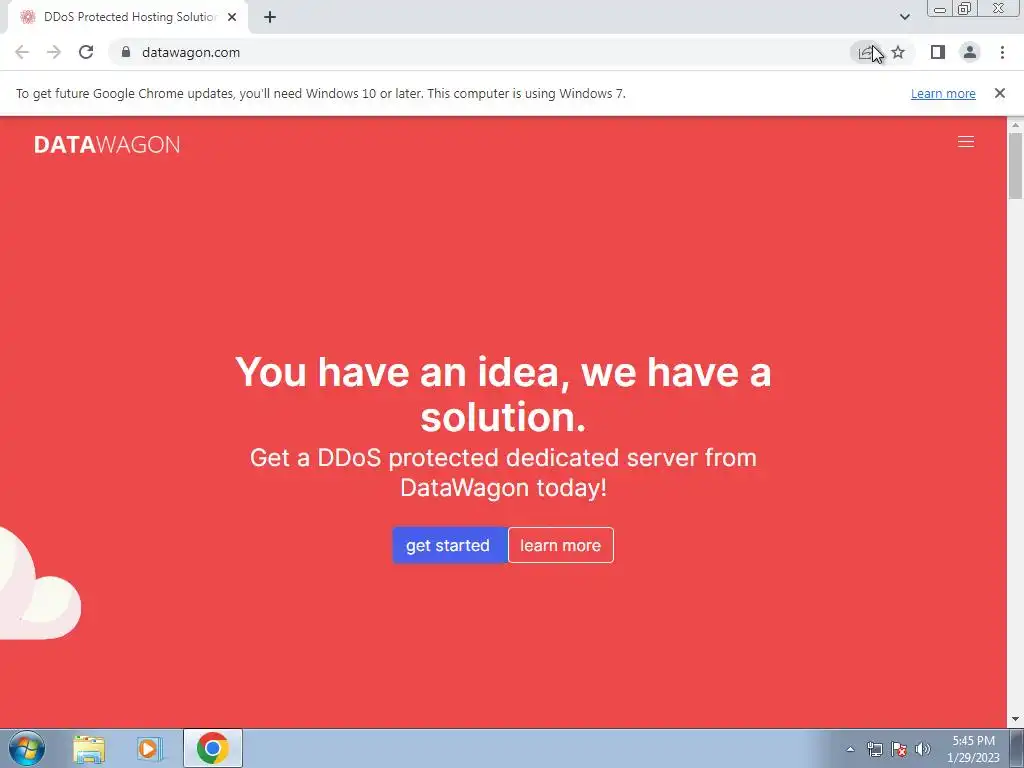1024x768 pixels.
Task: Click the Show desktop strip
Action: point(1017,748)
